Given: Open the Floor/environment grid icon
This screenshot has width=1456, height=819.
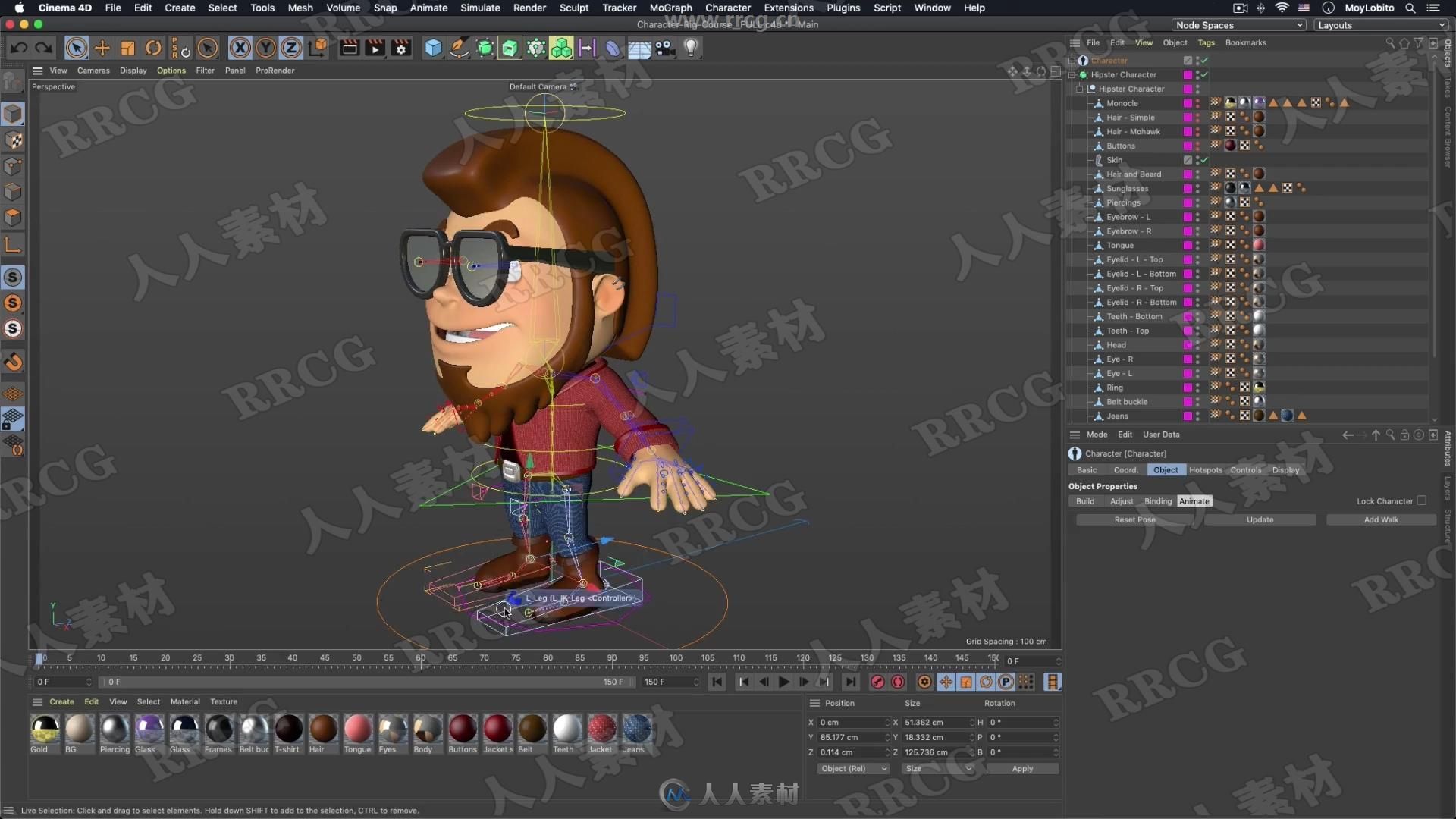Looking at the screenshot, I should tap(639, 48).
